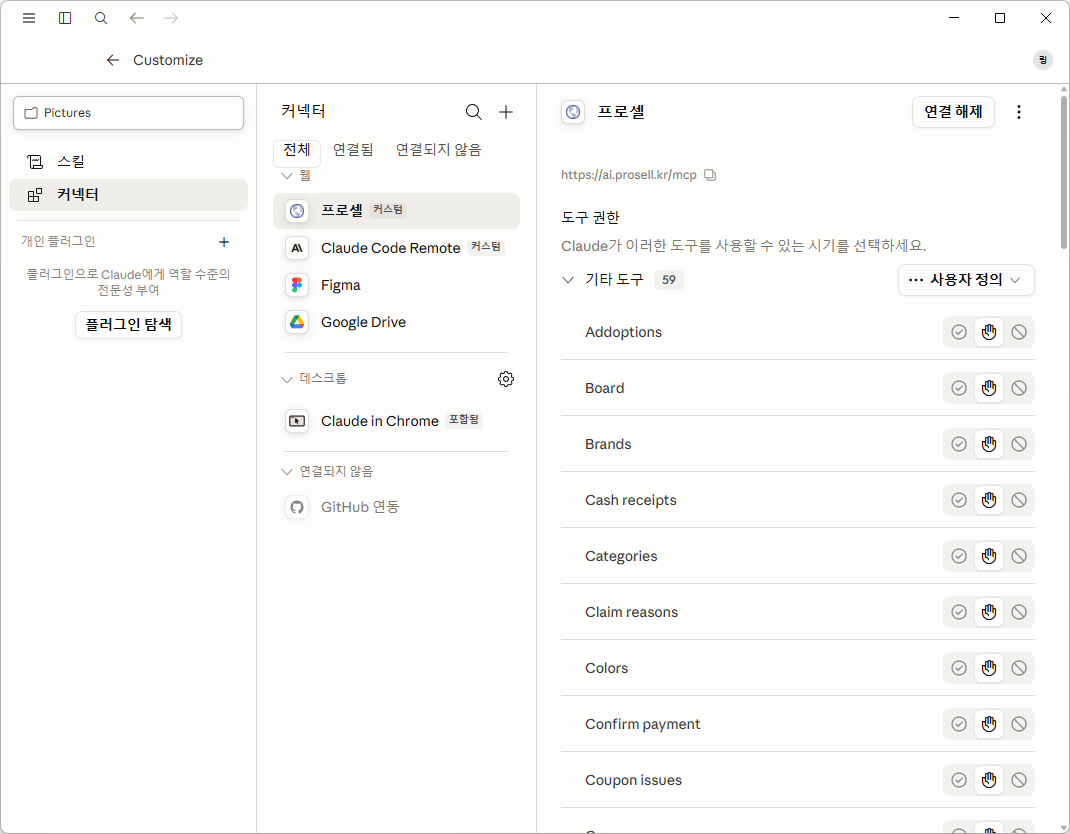Viewport: 1070px width, 834px height.
Task: Set Coupon issues to always allow
Action: 959,780
